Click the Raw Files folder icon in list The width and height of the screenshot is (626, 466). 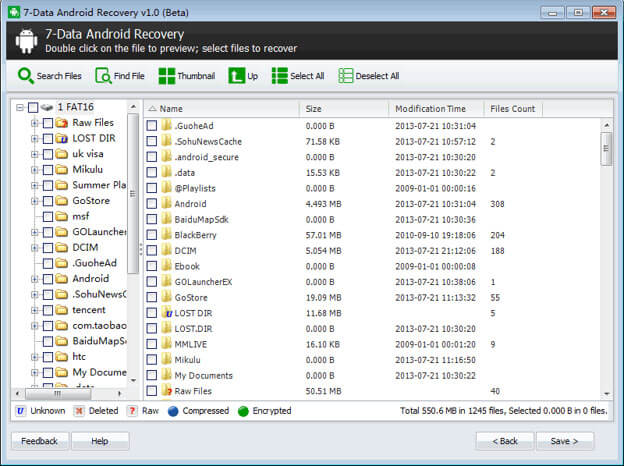pyautogui.click(x=167, y=391)
